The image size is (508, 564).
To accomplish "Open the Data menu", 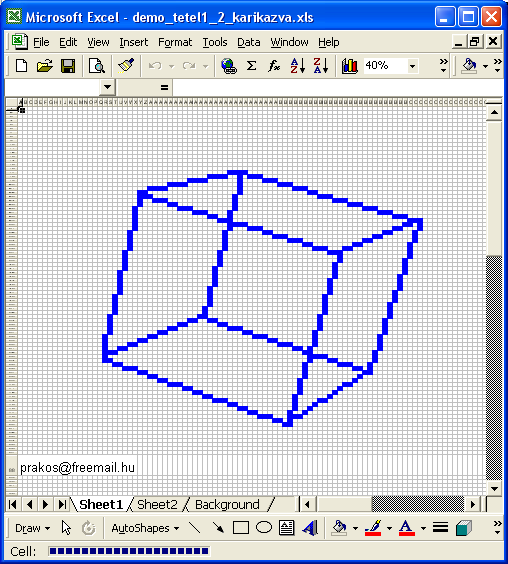I will click(249, 42).
